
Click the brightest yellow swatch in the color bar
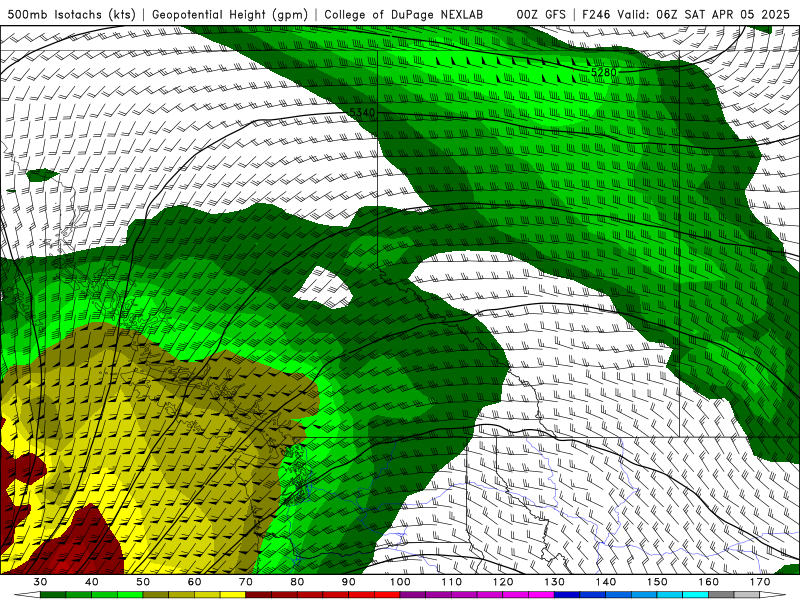(x=233, y=595)
